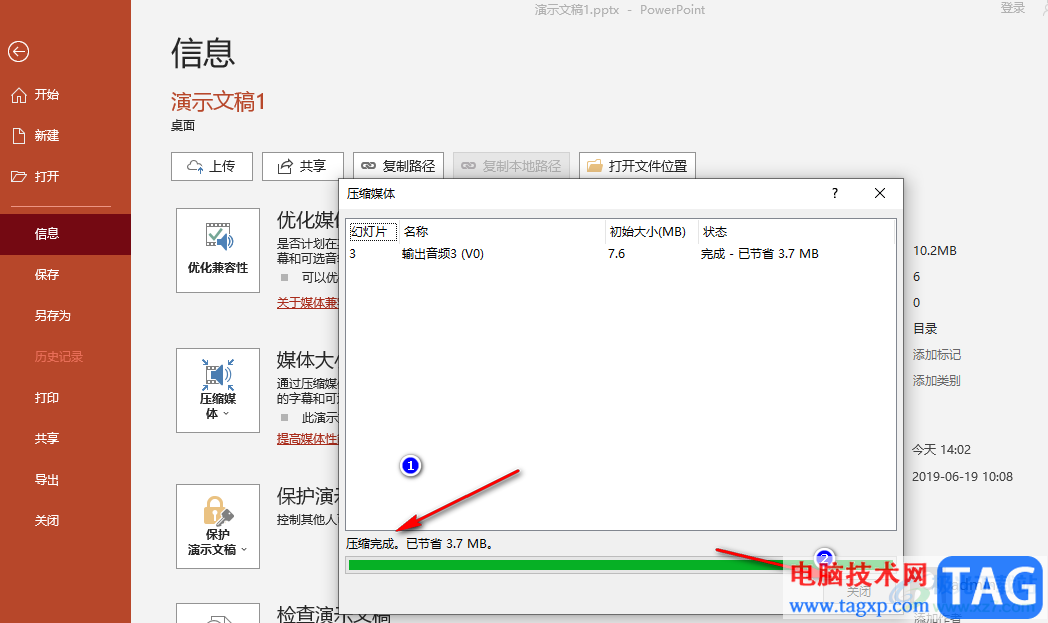
Task: Choose 另存为 in the sidebar
Action: pos(52,316)
